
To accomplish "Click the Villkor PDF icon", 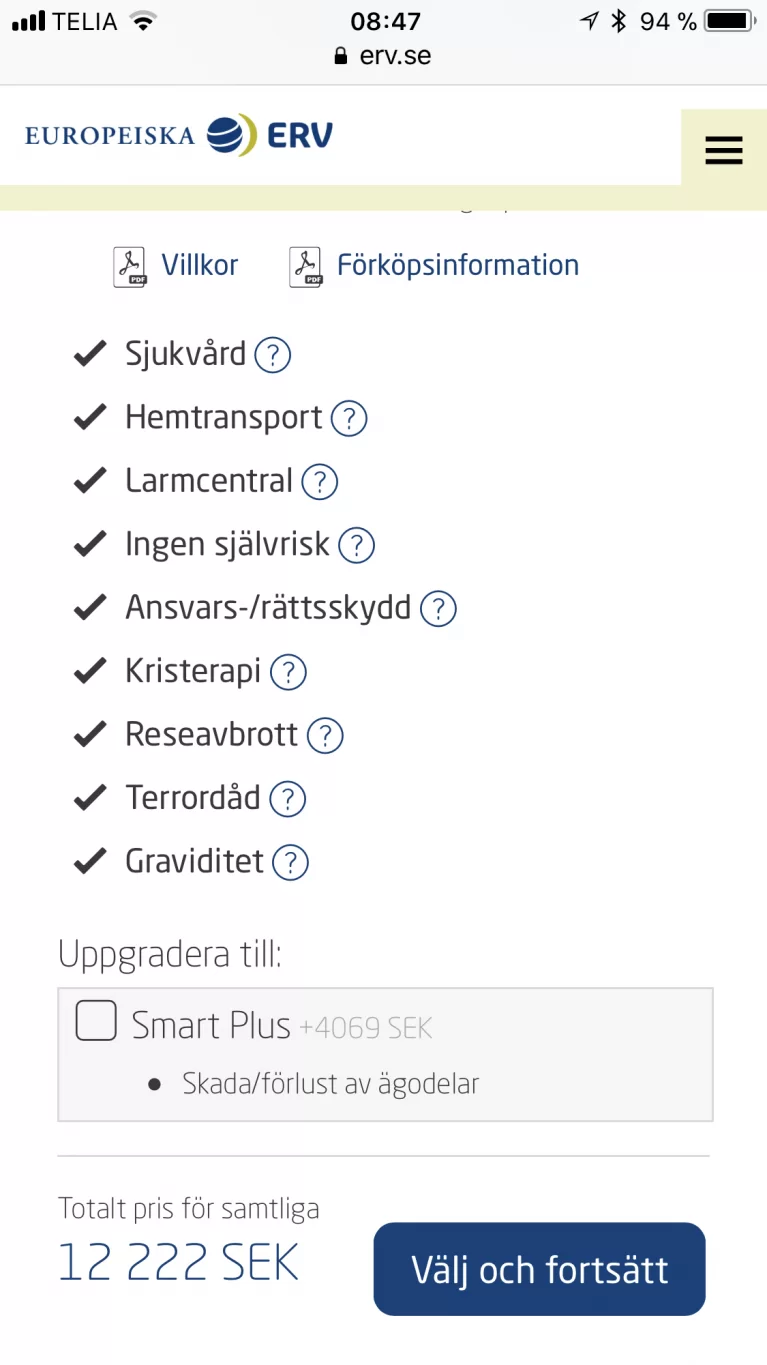I will click(x=130, y=267).
